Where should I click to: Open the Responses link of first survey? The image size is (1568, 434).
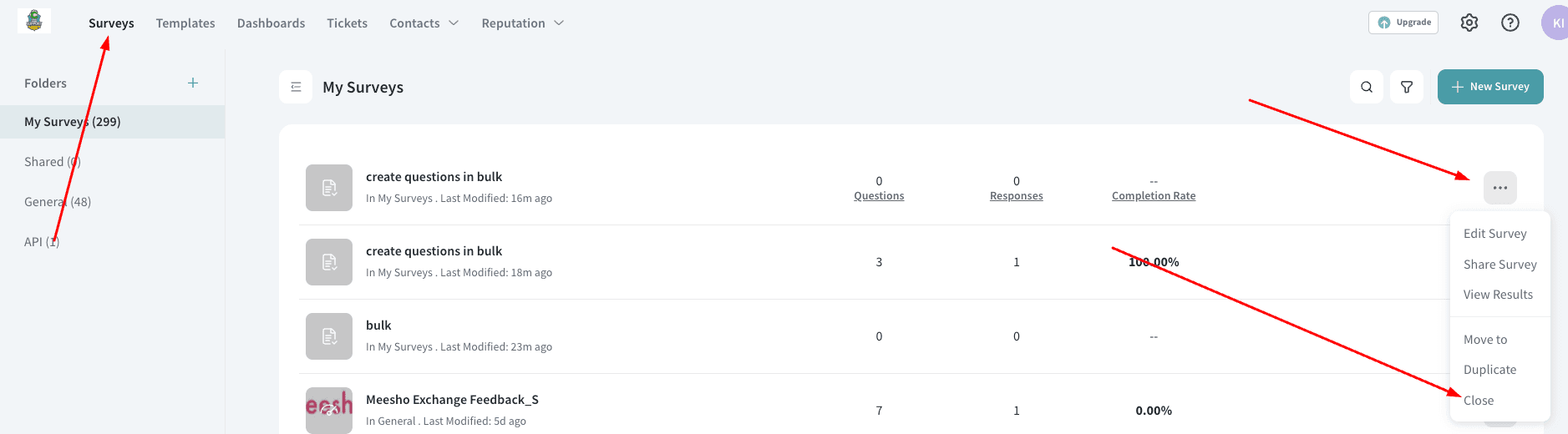(1016, 196)
